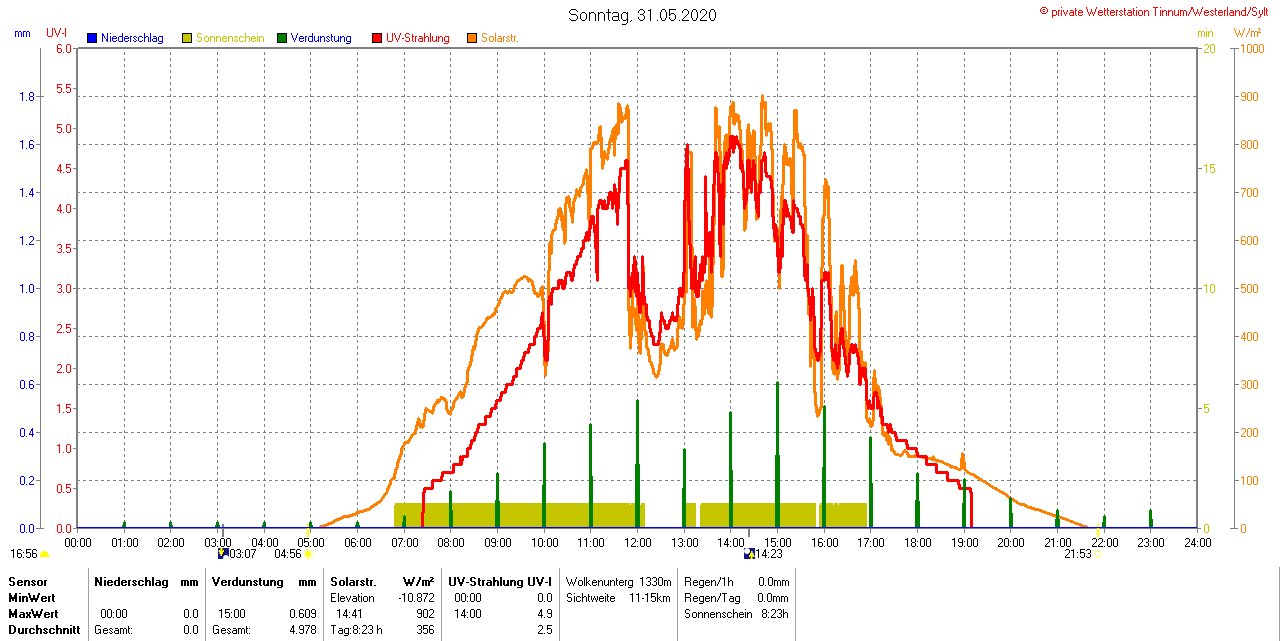Click the Durchschnitt row label
1280x641 pixels.
point(44,630)
